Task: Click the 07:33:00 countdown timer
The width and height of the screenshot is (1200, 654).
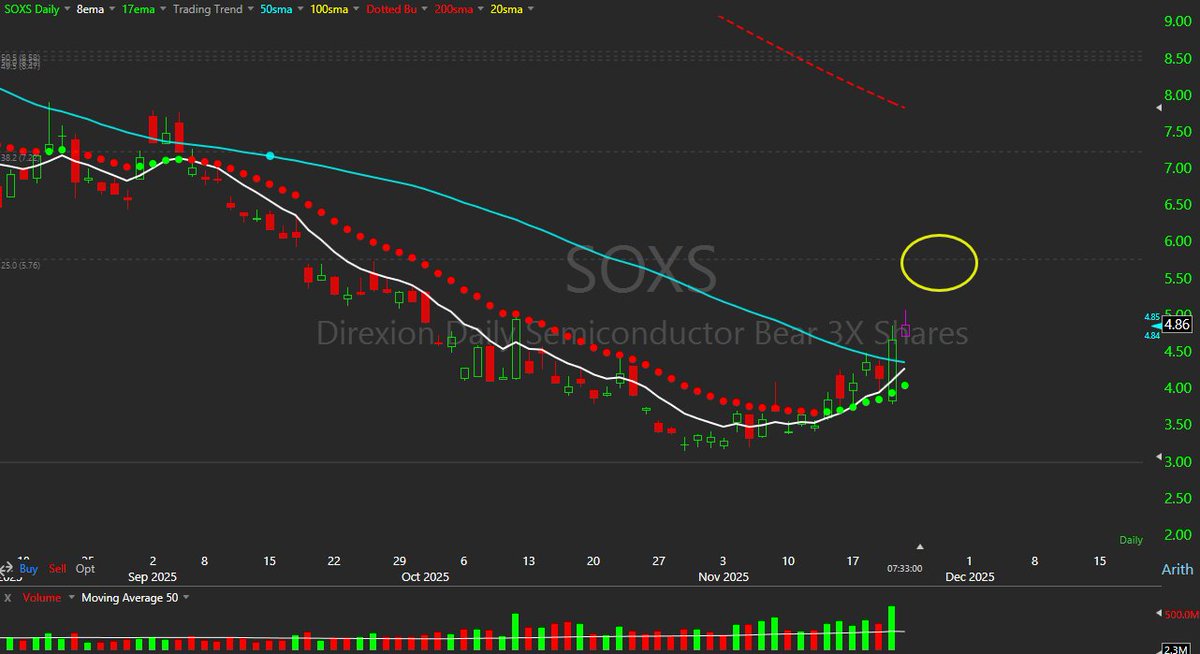Action: click(x=903, y=567)
